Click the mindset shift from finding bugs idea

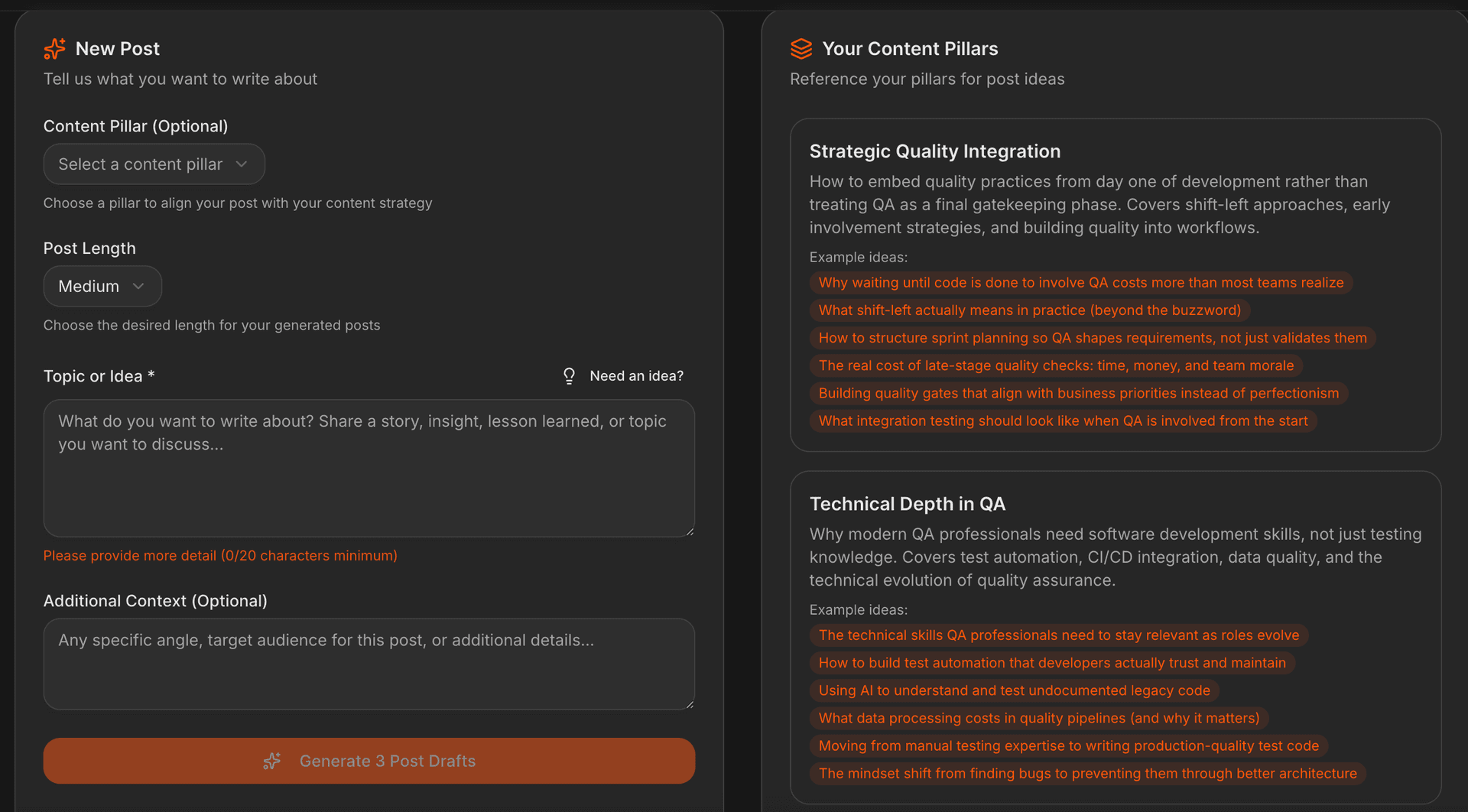click(x=1087, y=773)
